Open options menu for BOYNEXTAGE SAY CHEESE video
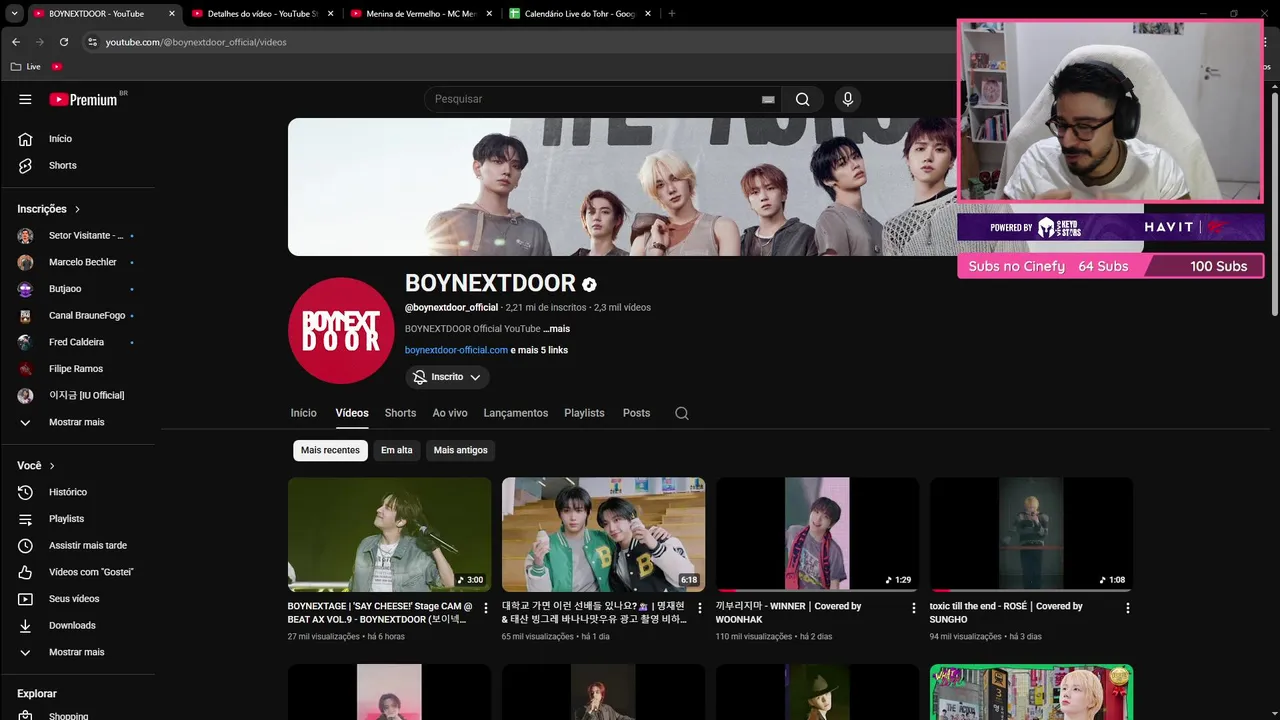Screen dimensions: 1280x720 click(x=486, y=608)
